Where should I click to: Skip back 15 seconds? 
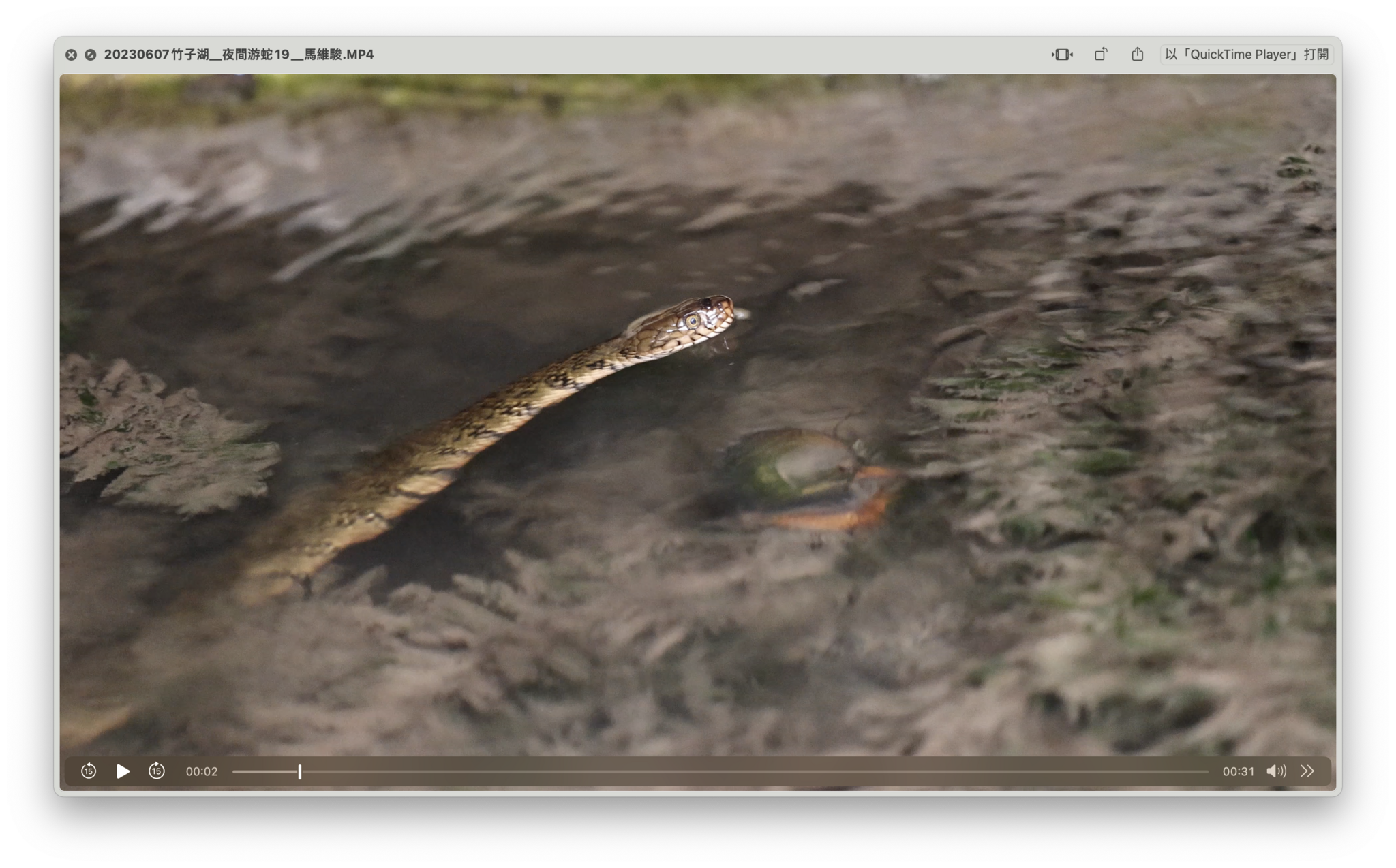pyautogui.click(x=89, y=771)
